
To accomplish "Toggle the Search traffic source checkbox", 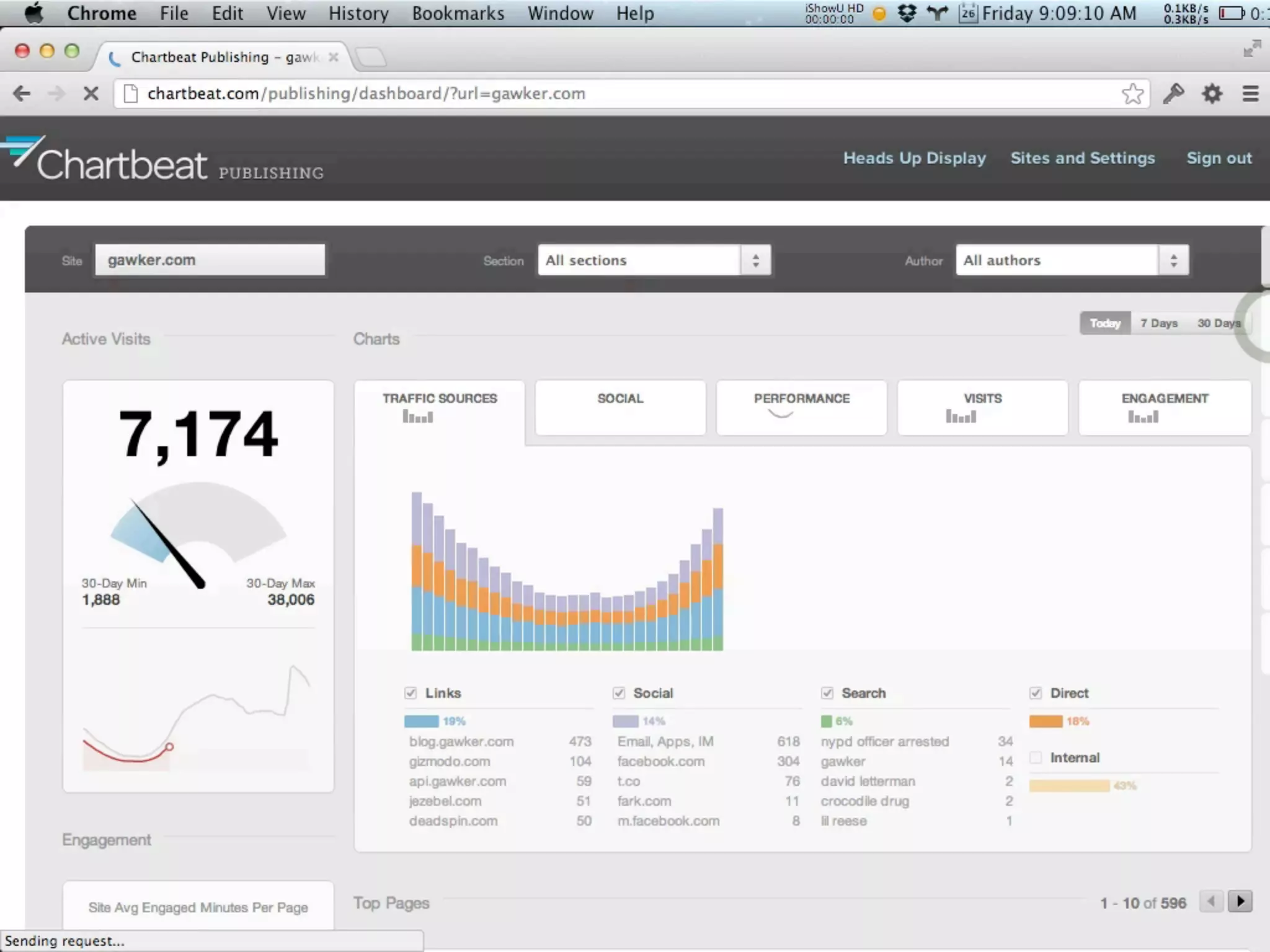I will tap(827, 693).
